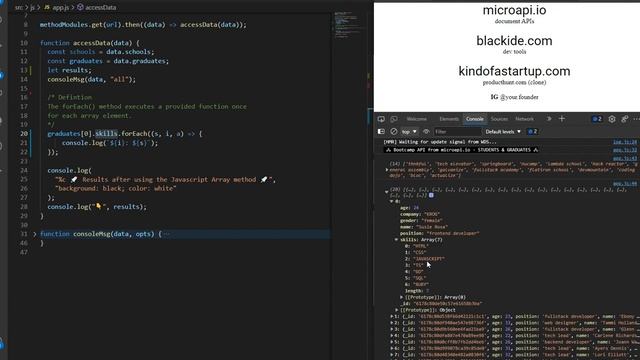Viewport: 640px width, 360px height.
Task: Open source link for Bootcamp API message
Action: (624, 150)
